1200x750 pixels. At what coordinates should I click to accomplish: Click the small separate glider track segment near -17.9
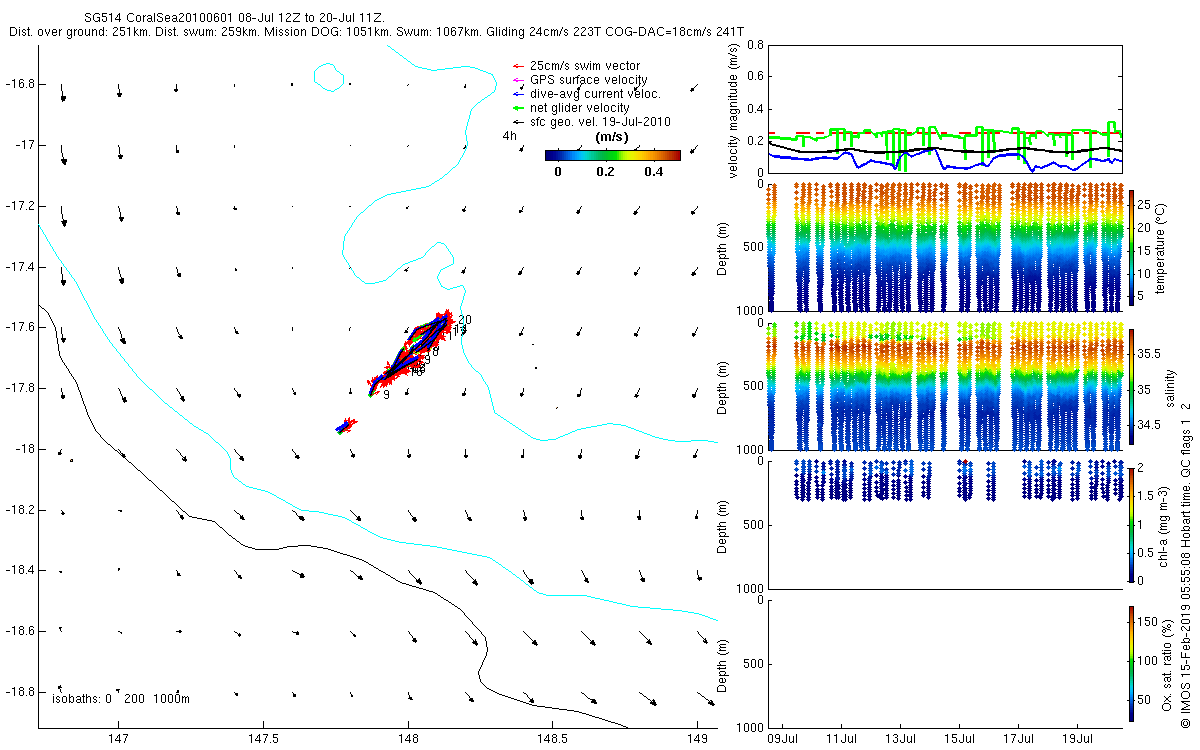345,427
